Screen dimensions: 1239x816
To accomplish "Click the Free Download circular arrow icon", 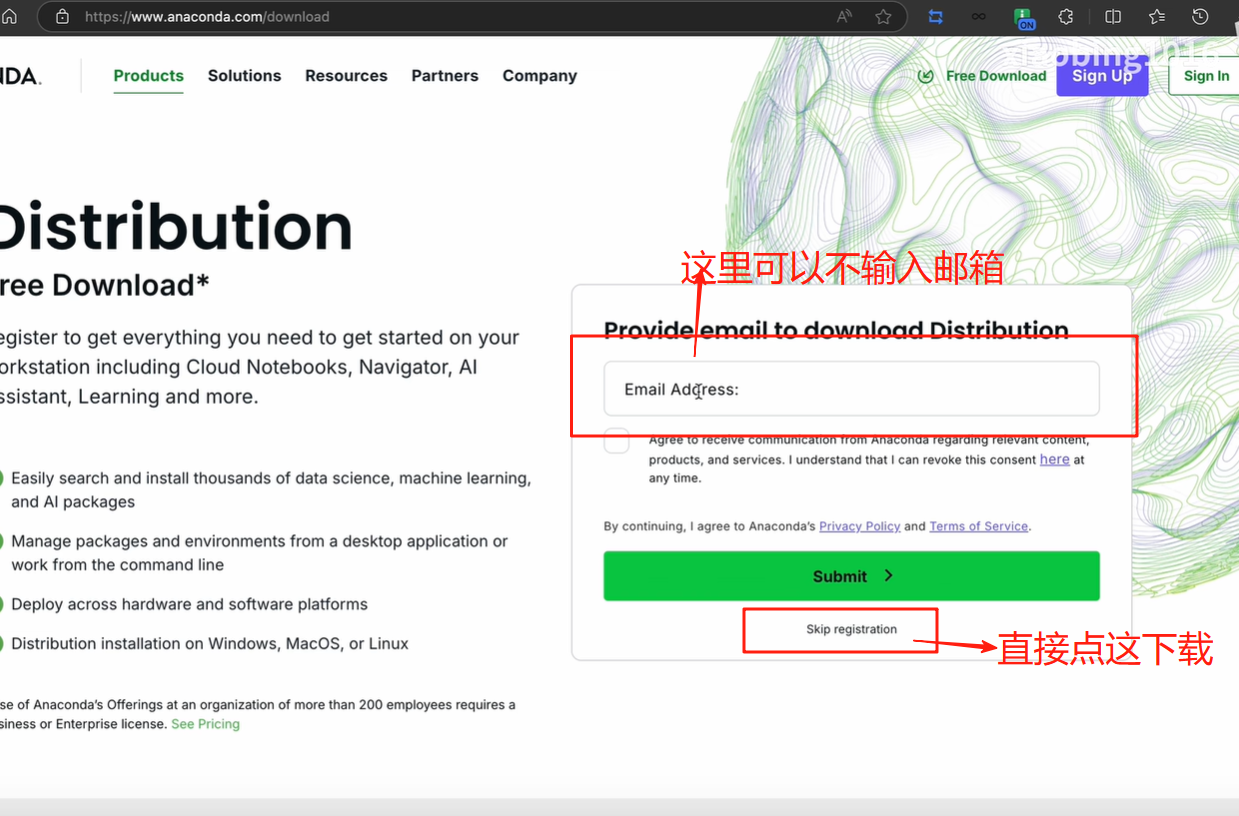I will (x=926, y=76).
